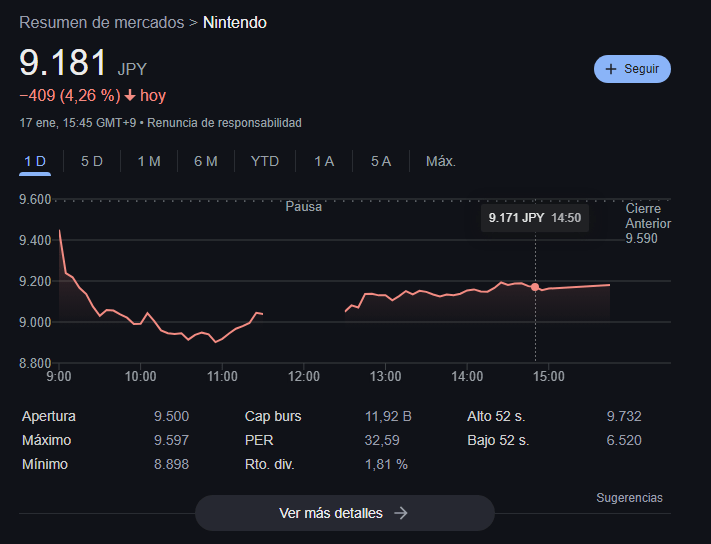Click the 17 ene, 15:45 GMT+9 timestamp
The width and height of the screenshot is (711, 544).
(x=78, y=123)
